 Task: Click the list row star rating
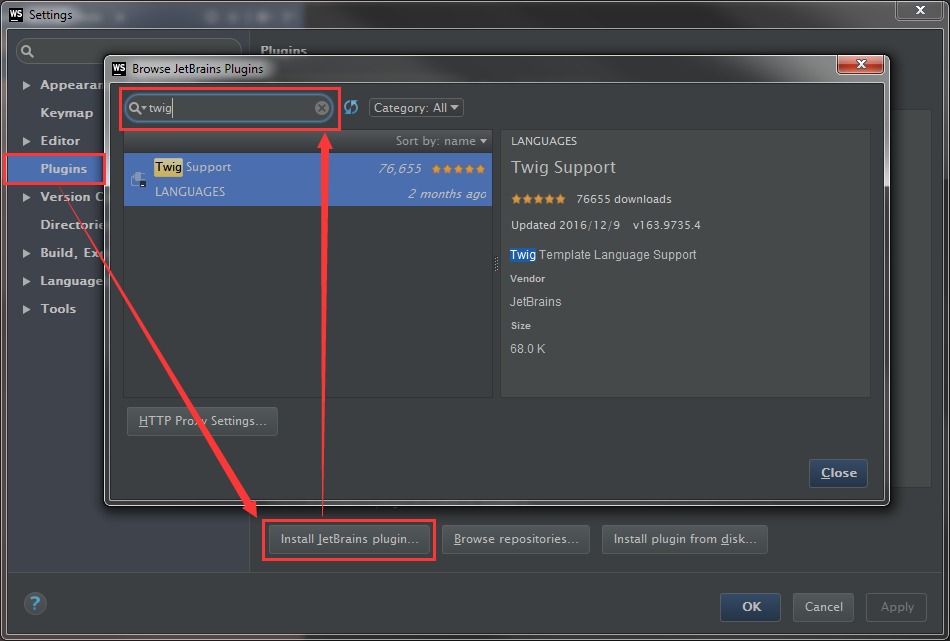[x=459, y=169]
